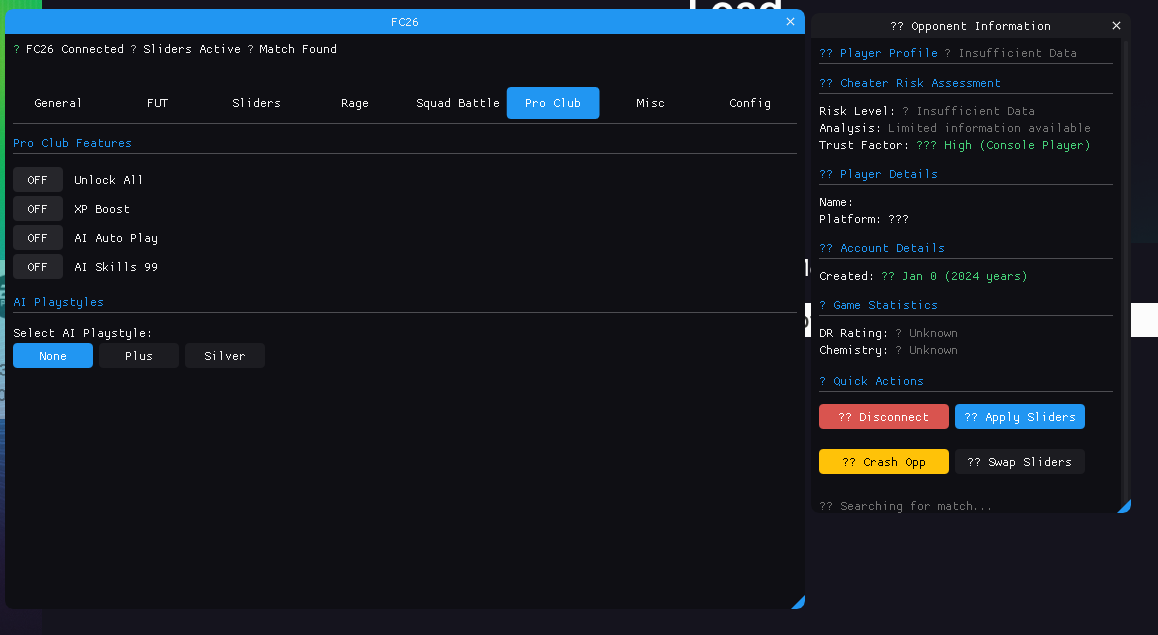This screenshot has height=635, width=1158.
Task: Click the FC26 window title bar
Action: point(405,21)
